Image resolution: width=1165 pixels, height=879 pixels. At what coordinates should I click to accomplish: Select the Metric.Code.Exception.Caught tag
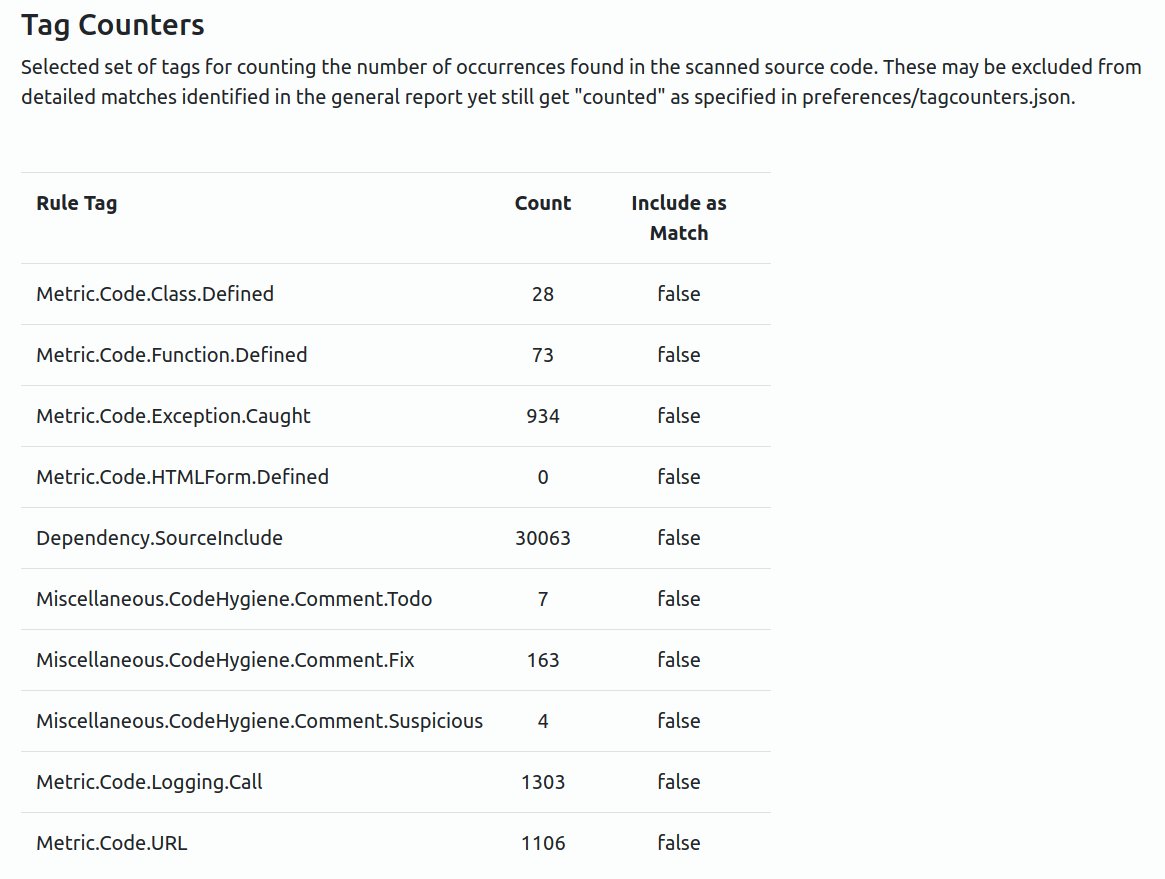(x=173, y=416)
